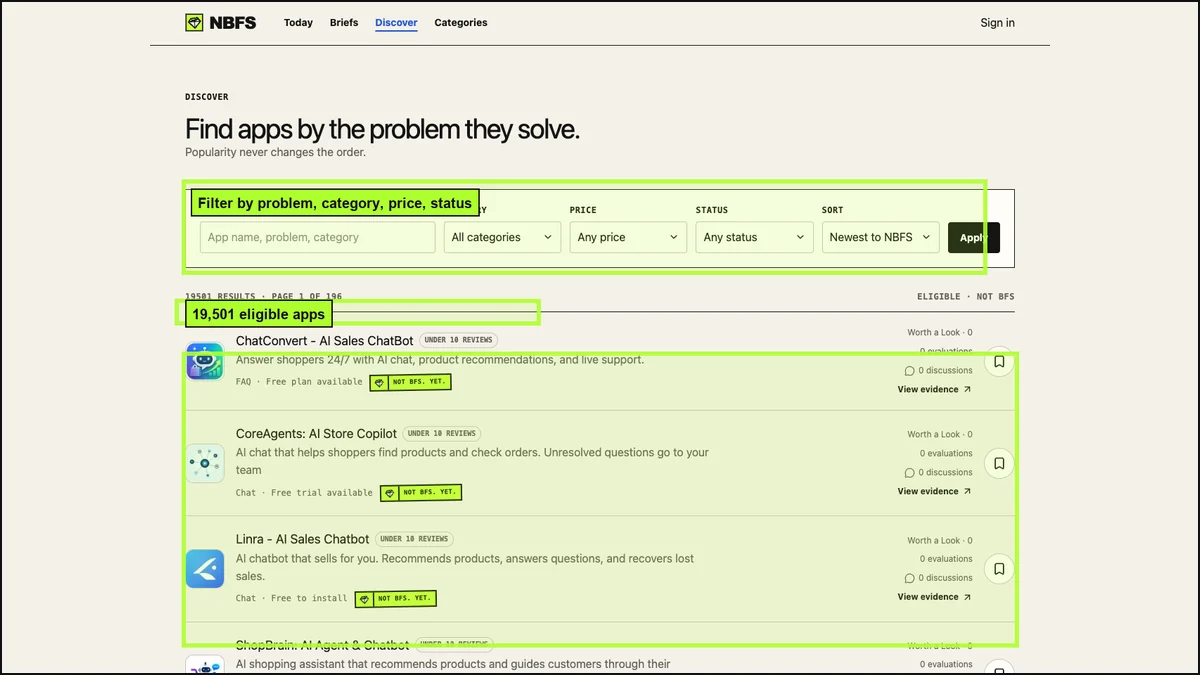The width and height of the screenshot is (1200, 675).
Task: Click the PRICE filter label
Action: [583, 210]
